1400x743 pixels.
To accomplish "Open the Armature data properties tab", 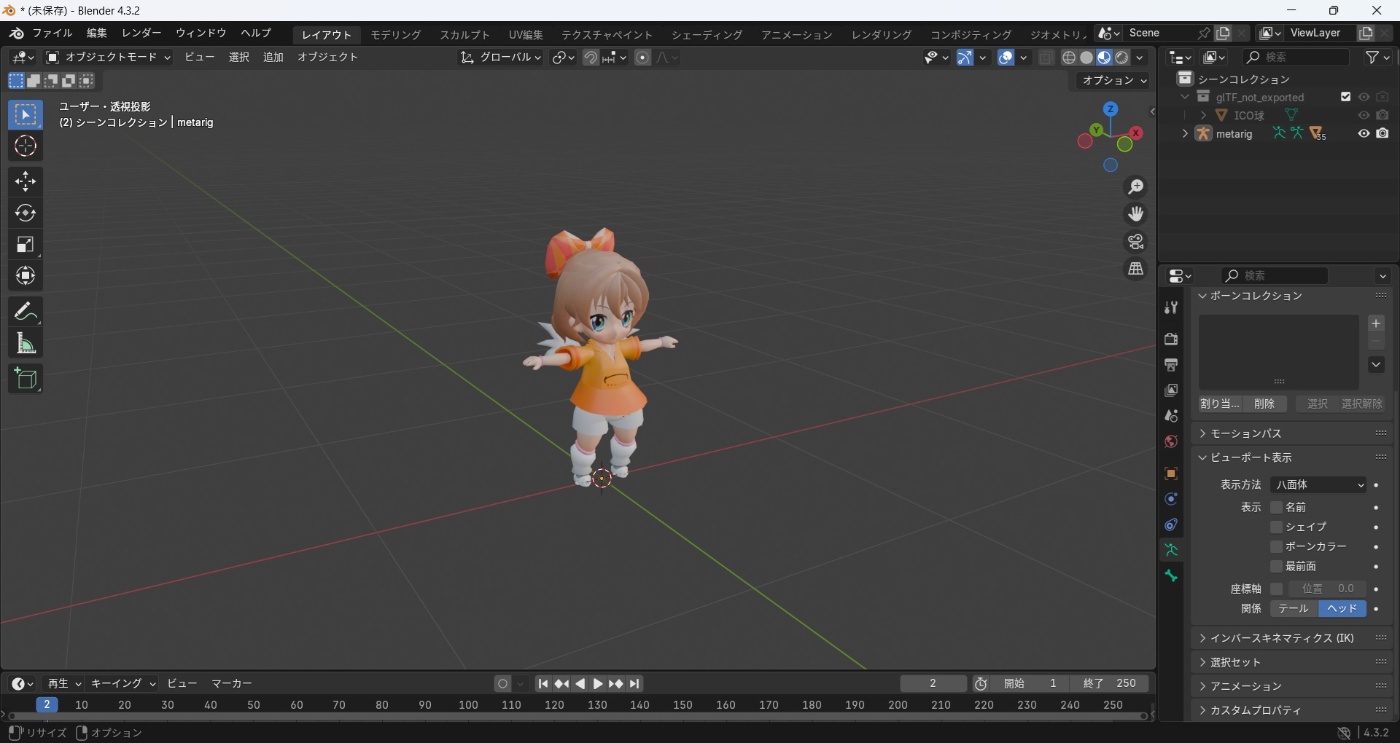I will [x=1171, y=550].
